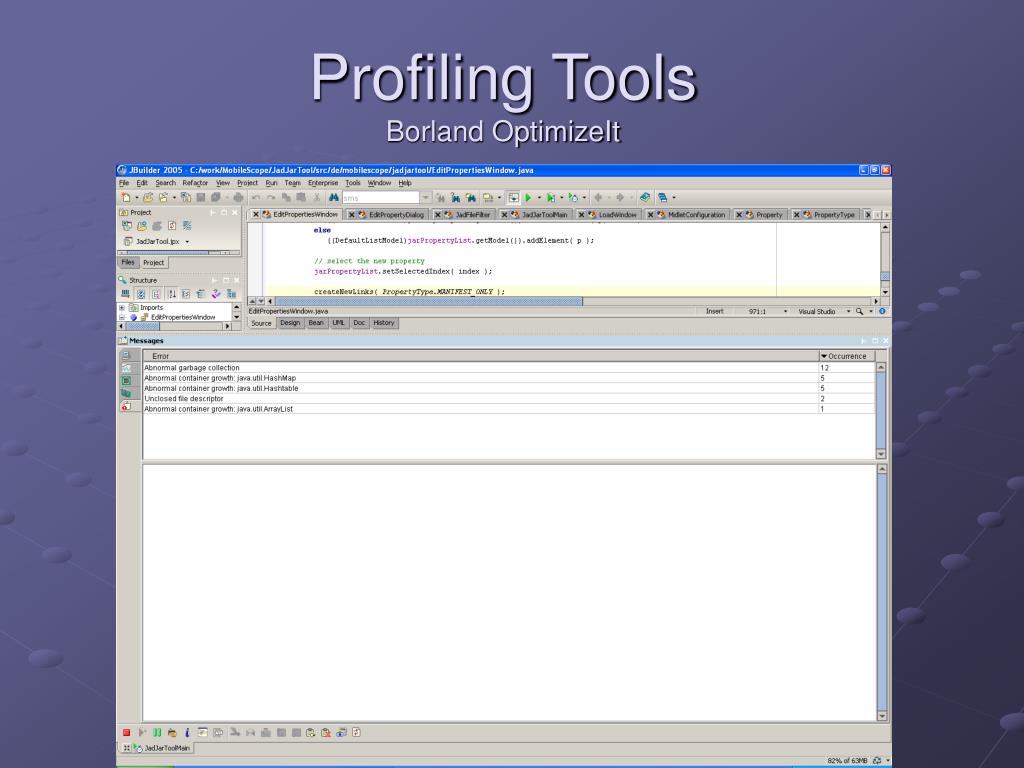Click the New file icon in toolbar
This screenshot has height=768, width=1024.
coord(125,197)
